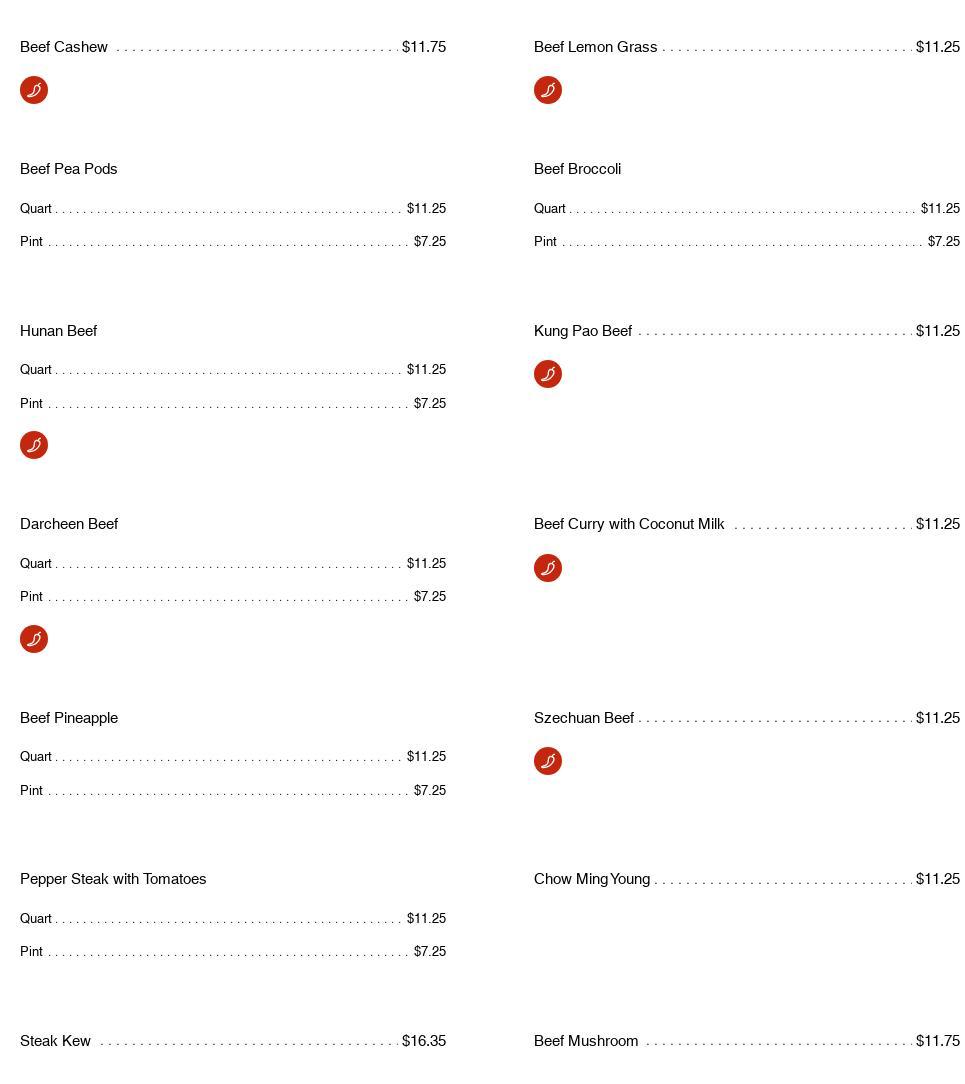Click the chili icon below Kung Pao Beef
The height and width of the screenshot is (1084, 965).
point(548,374)
